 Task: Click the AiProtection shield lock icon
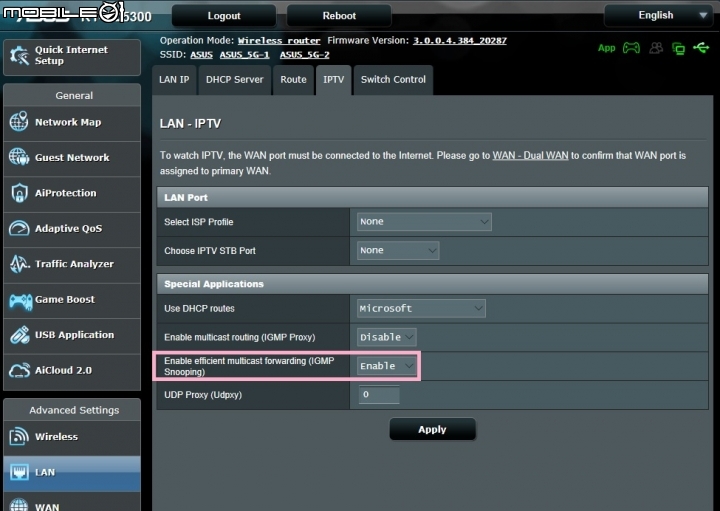click(19, 193)
